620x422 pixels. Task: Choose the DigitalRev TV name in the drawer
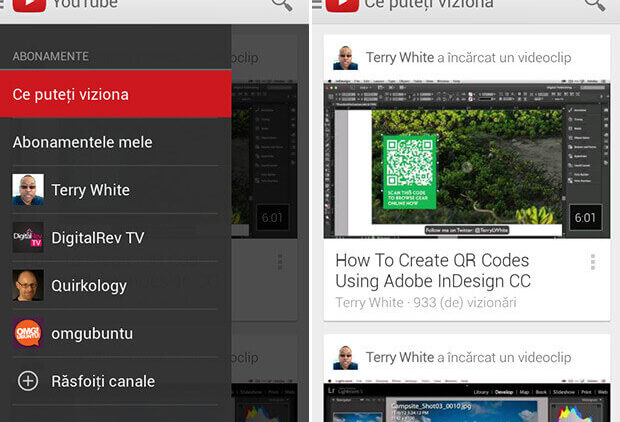[x=98, y=238]
